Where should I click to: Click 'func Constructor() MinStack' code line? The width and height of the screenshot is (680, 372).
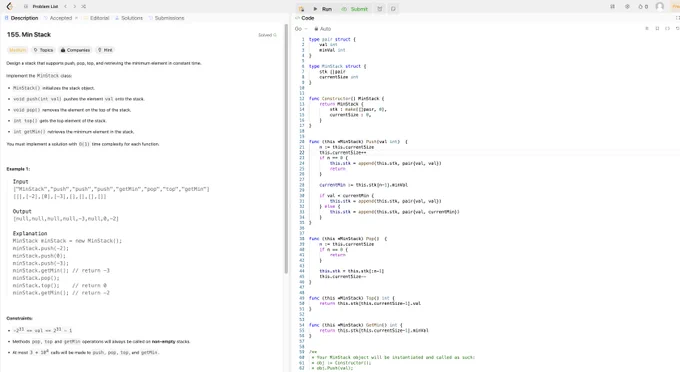click(x=346, y=98)
